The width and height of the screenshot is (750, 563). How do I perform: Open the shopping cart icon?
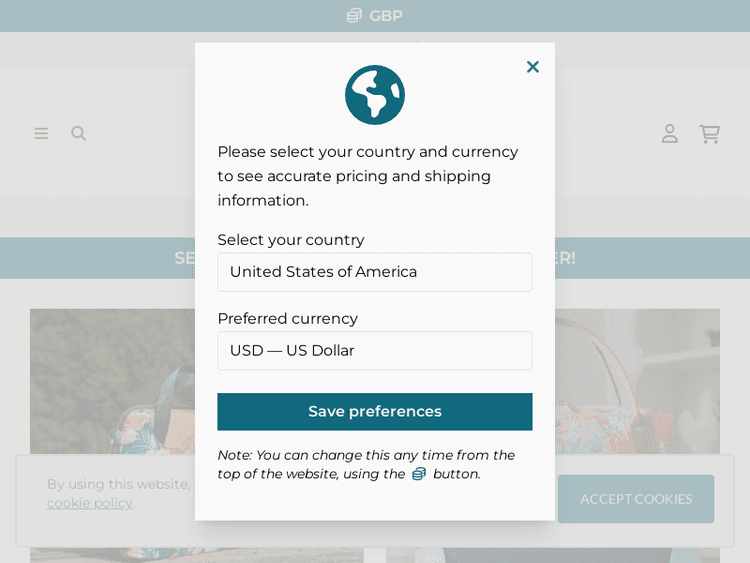click(x=709, y=133)
